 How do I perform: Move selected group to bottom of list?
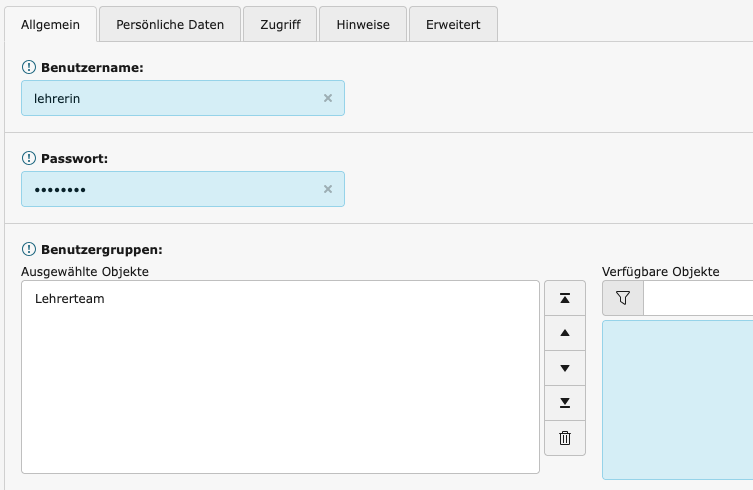565,403
